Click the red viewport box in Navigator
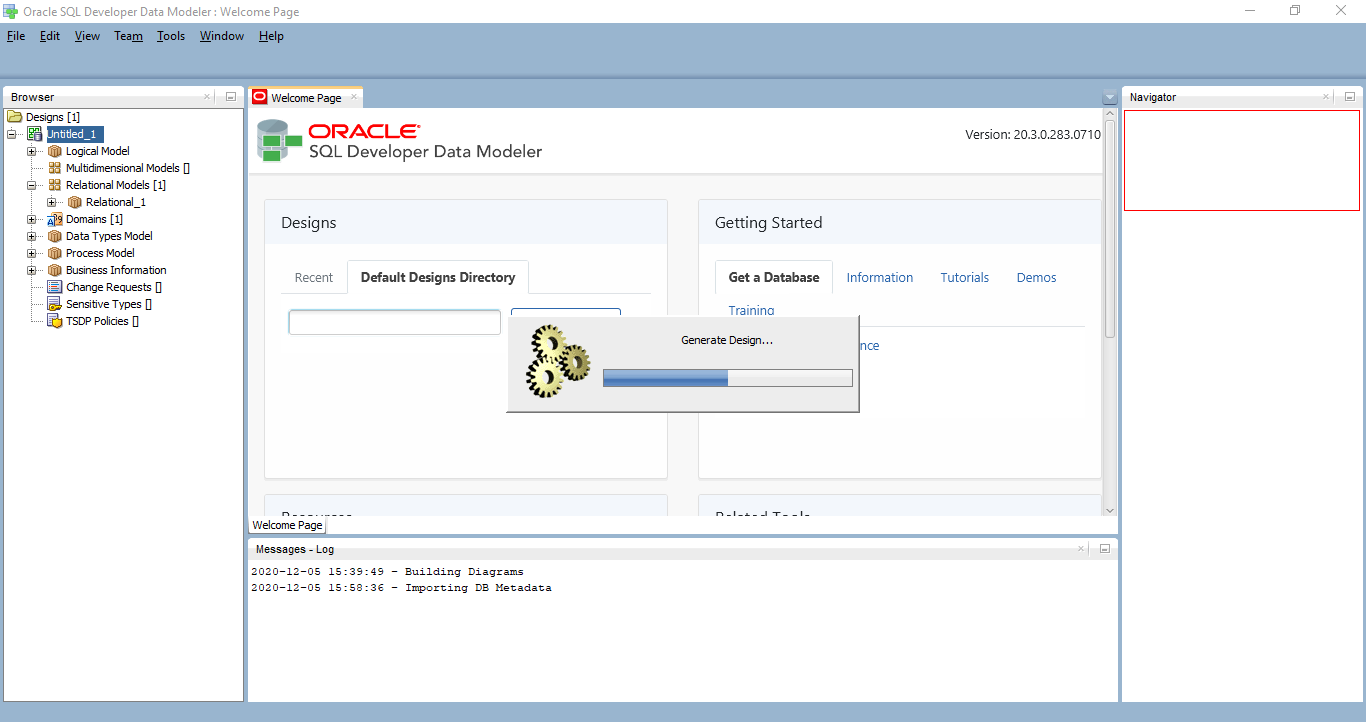 point(1242,160)
